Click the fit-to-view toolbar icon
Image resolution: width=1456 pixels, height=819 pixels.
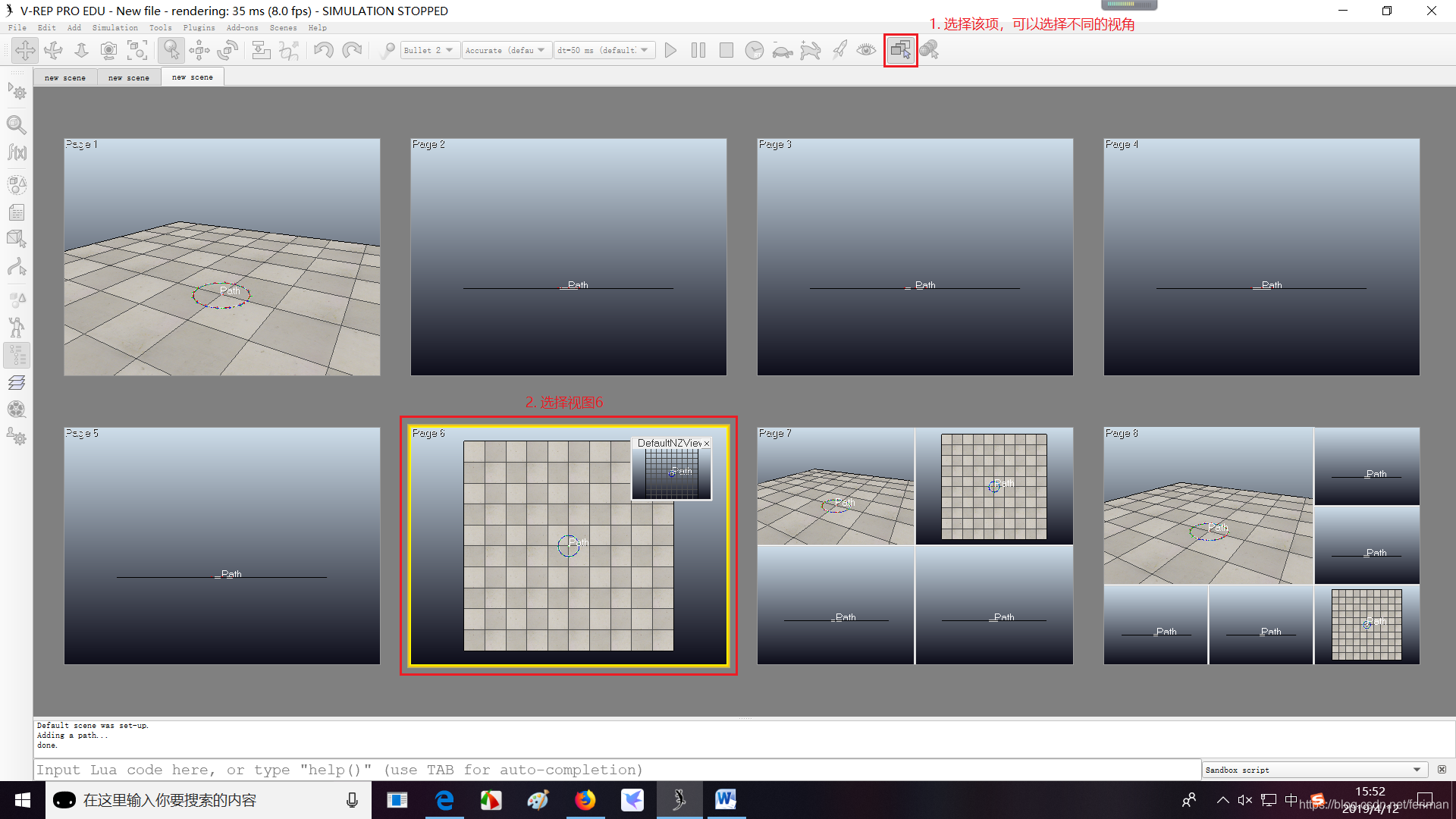[x=137, y=50]
